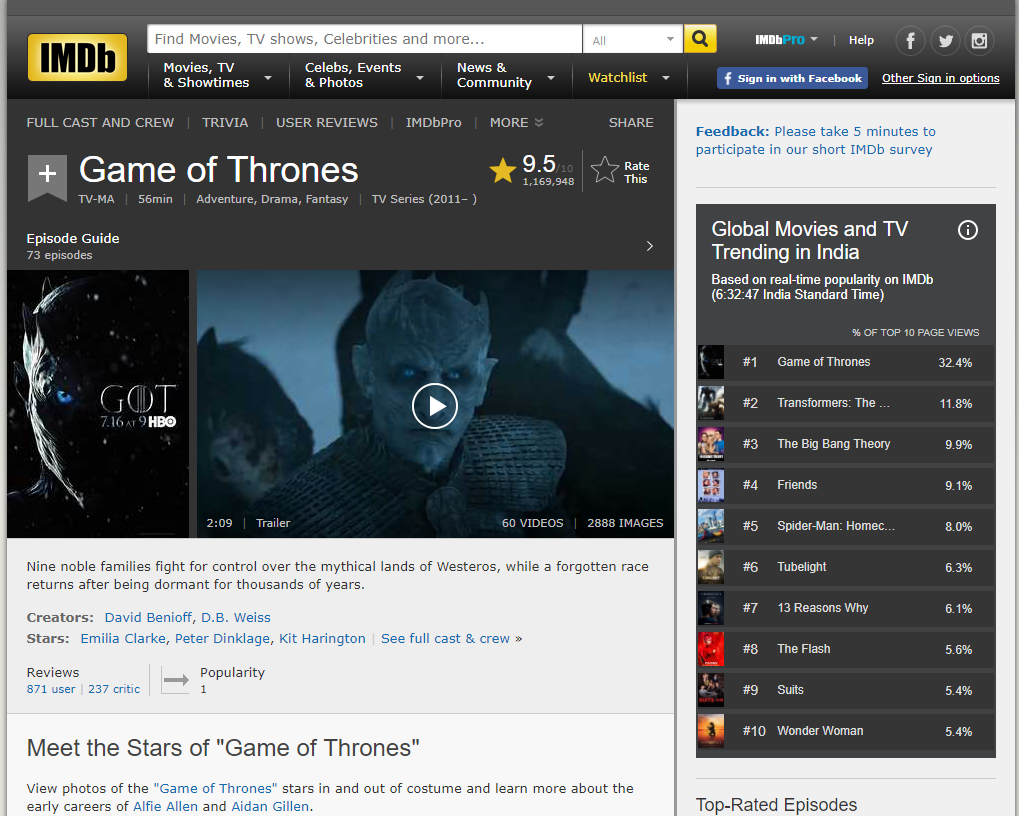
Task: Open News & Community menu
Action: pos(506,75)
